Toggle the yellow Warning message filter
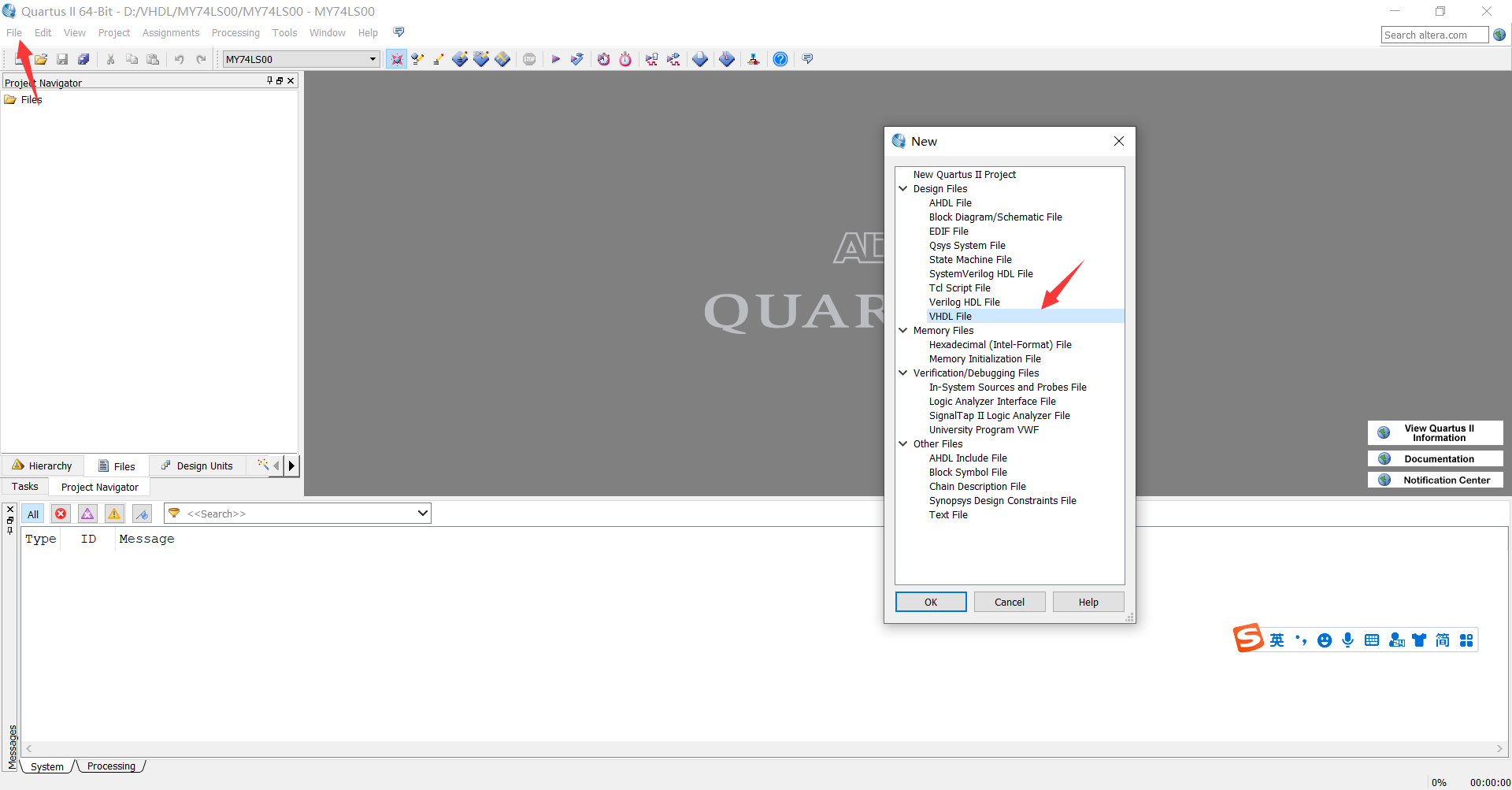The height and width of the screenshot is (790, 1512). (114, 514)
